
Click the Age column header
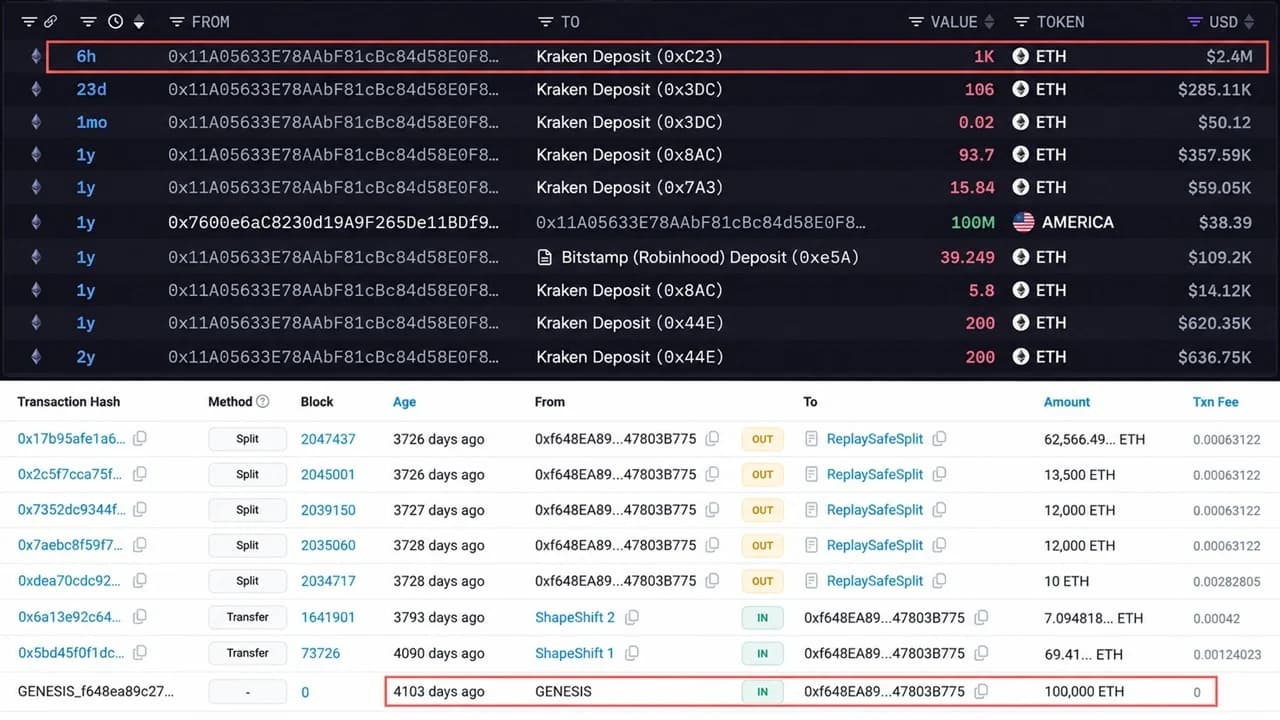point(404,402)
